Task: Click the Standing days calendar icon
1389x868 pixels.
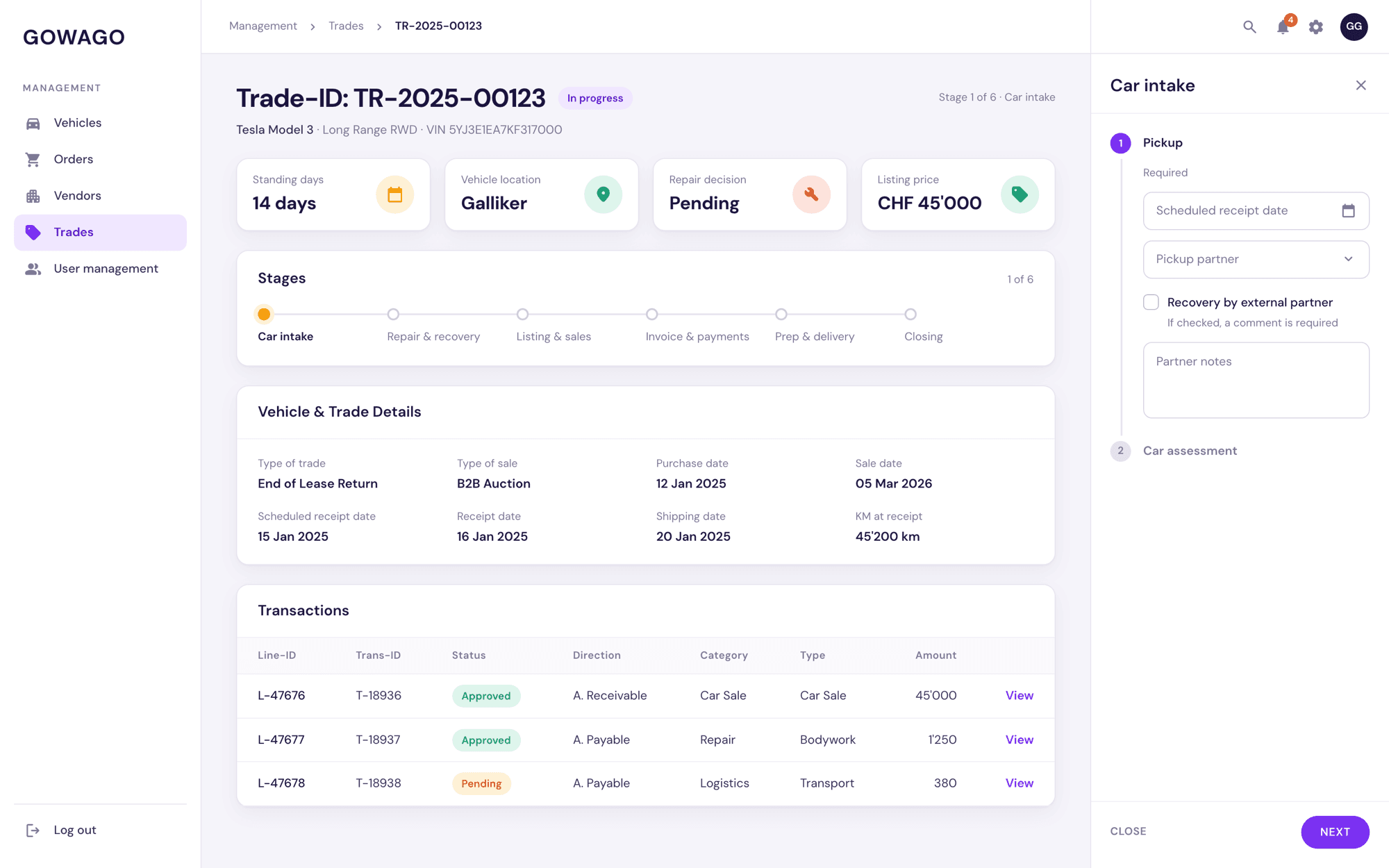Action: tap(394, 194)
